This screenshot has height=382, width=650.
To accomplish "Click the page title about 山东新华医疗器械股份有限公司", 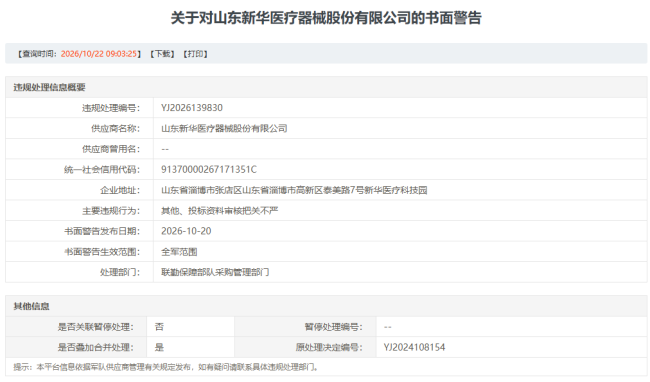I will pyautogui.click(x=326, y=18).
